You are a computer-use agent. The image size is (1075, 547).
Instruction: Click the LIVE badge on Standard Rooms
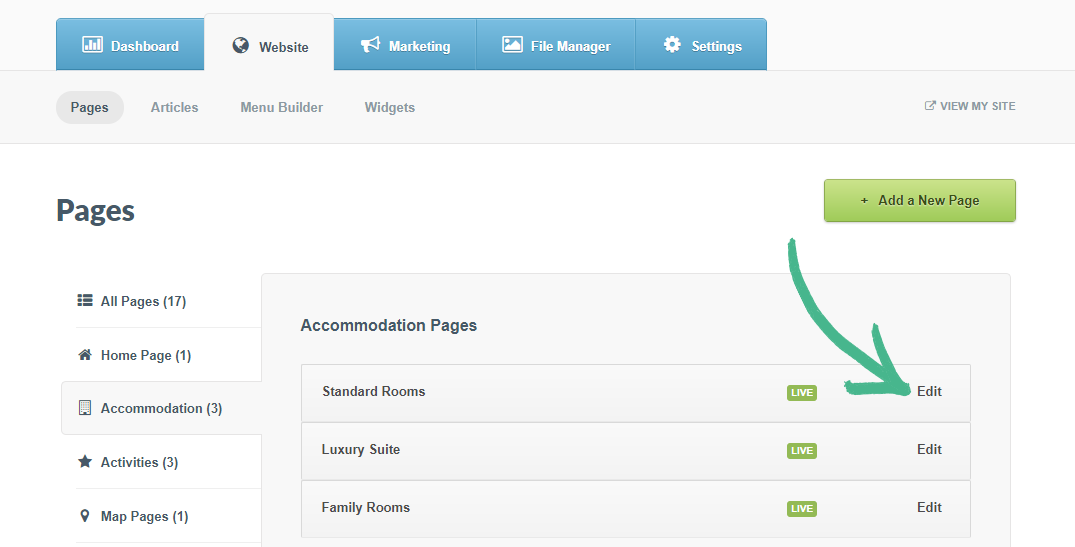801,393
